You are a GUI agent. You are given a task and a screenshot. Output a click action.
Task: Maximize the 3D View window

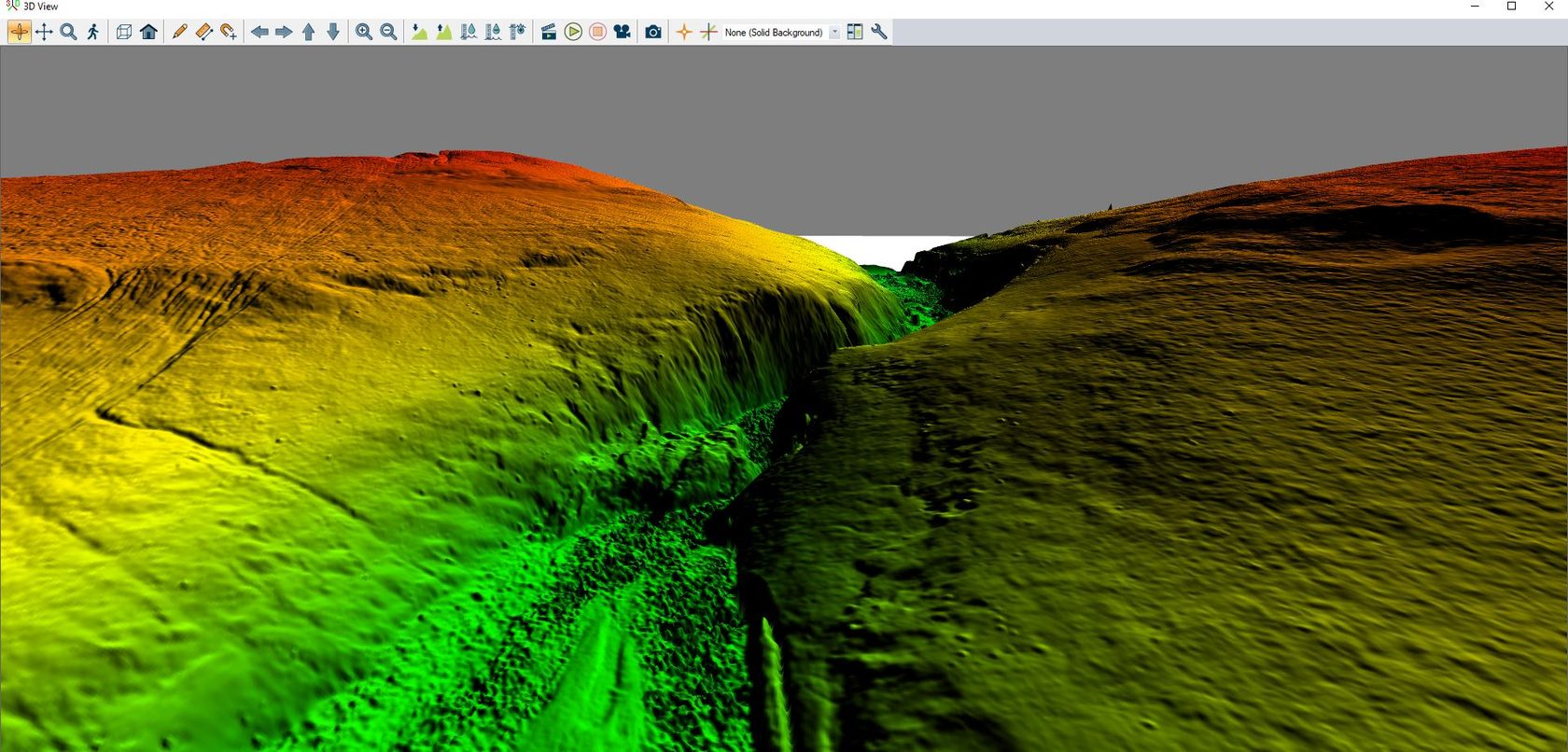click(1511, 7)
